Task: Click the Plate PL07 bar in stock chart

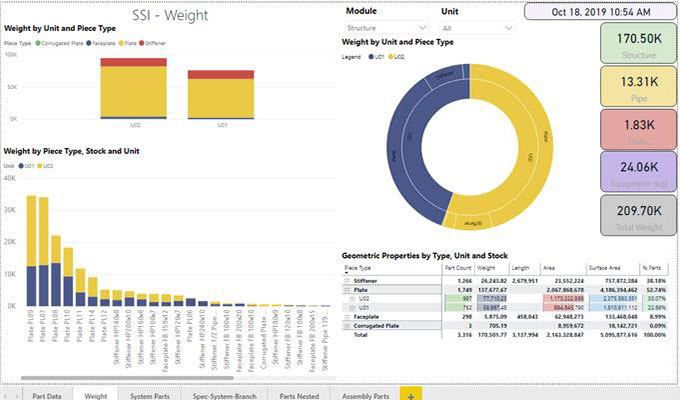Action: coord(43,252)
